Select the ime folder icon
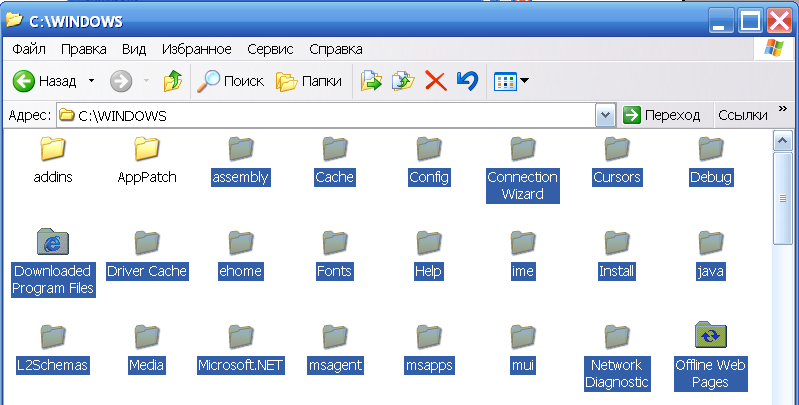The height and width of the screenshot is (405, 799). click(523, 242)
